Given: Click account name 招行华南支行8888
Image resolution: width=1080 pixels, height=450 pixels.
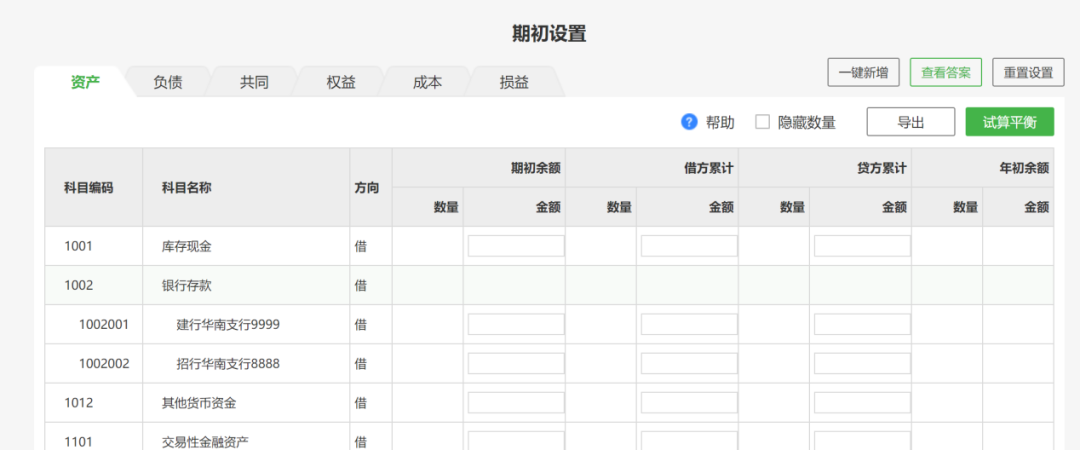Looking at the screenshot, I should (x=228, y=364).
